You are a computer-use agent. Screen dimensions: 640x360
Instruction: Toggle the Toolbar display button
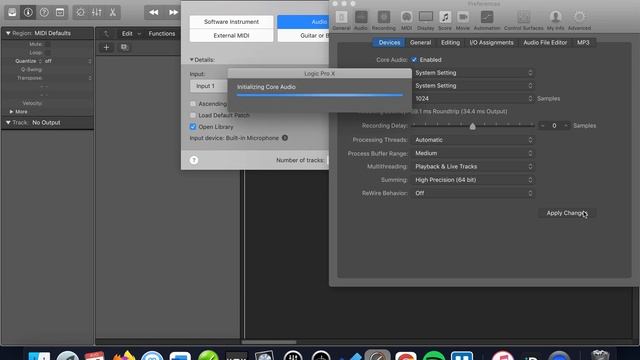(60, 12)
